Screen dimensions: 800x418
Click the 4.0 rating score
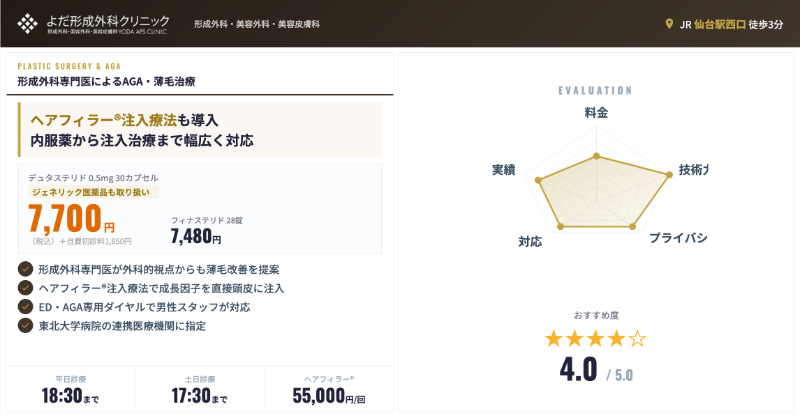579,369
